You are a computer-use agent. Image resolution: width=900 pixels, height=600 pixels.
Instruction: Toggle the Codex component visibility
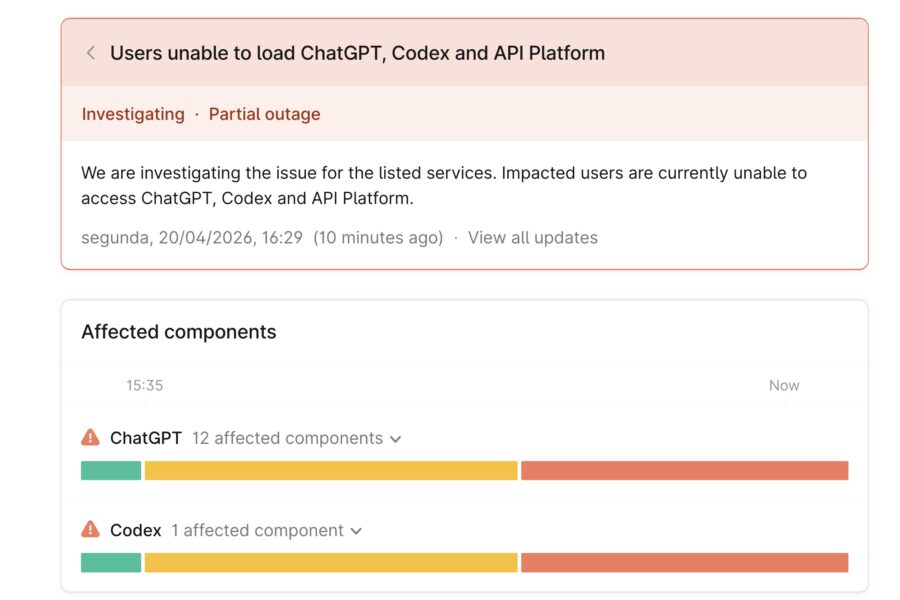(x=357, y=531)
